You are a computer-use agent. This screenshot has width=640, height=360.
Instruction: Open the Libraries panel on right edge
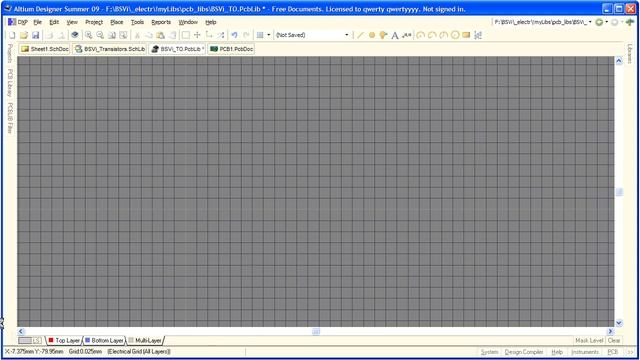pos(629,54)
